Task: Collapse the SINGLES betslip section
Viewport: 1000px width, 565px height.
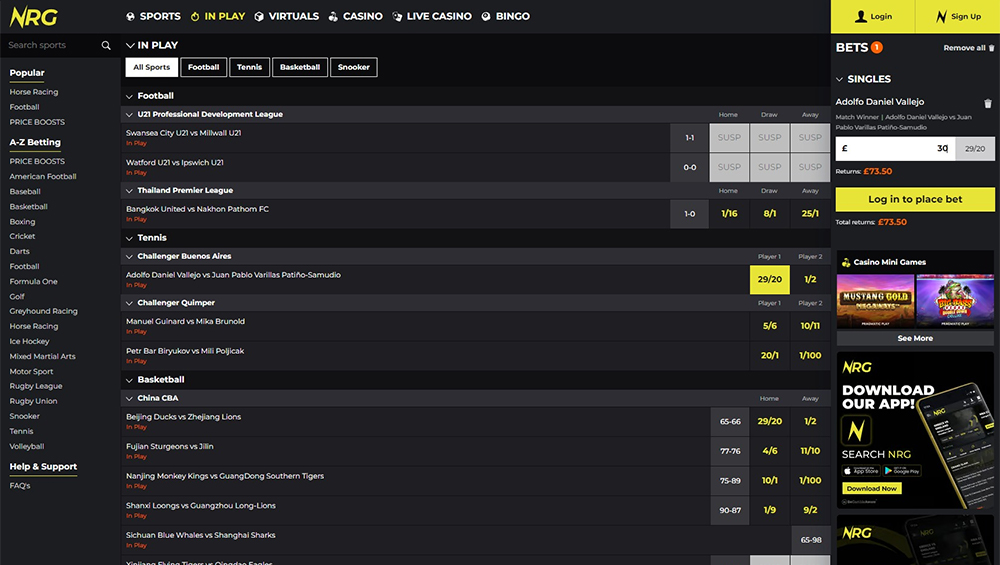Action: point(839,79)
